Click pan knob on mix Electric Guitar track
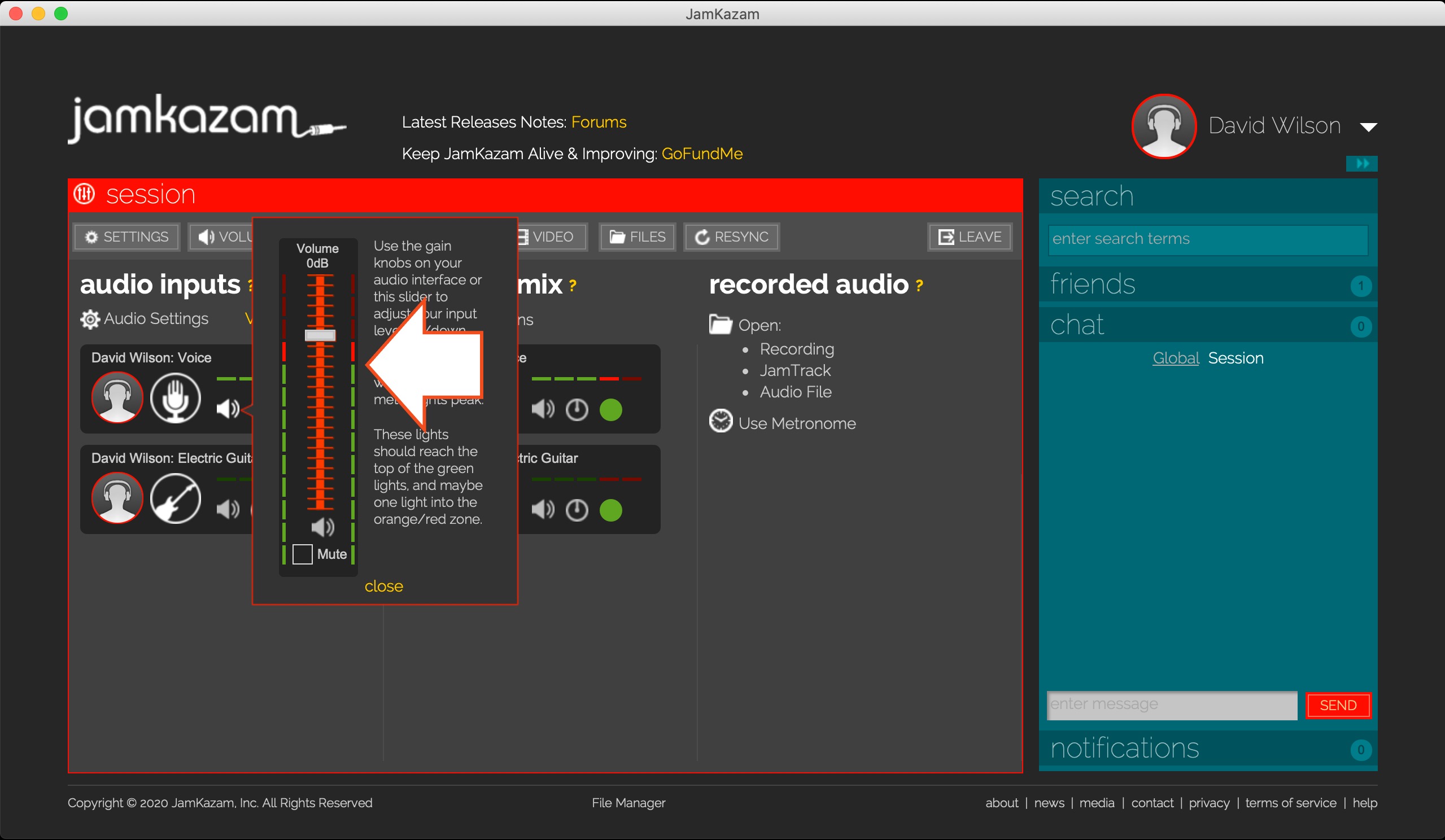 pos(577,510)
